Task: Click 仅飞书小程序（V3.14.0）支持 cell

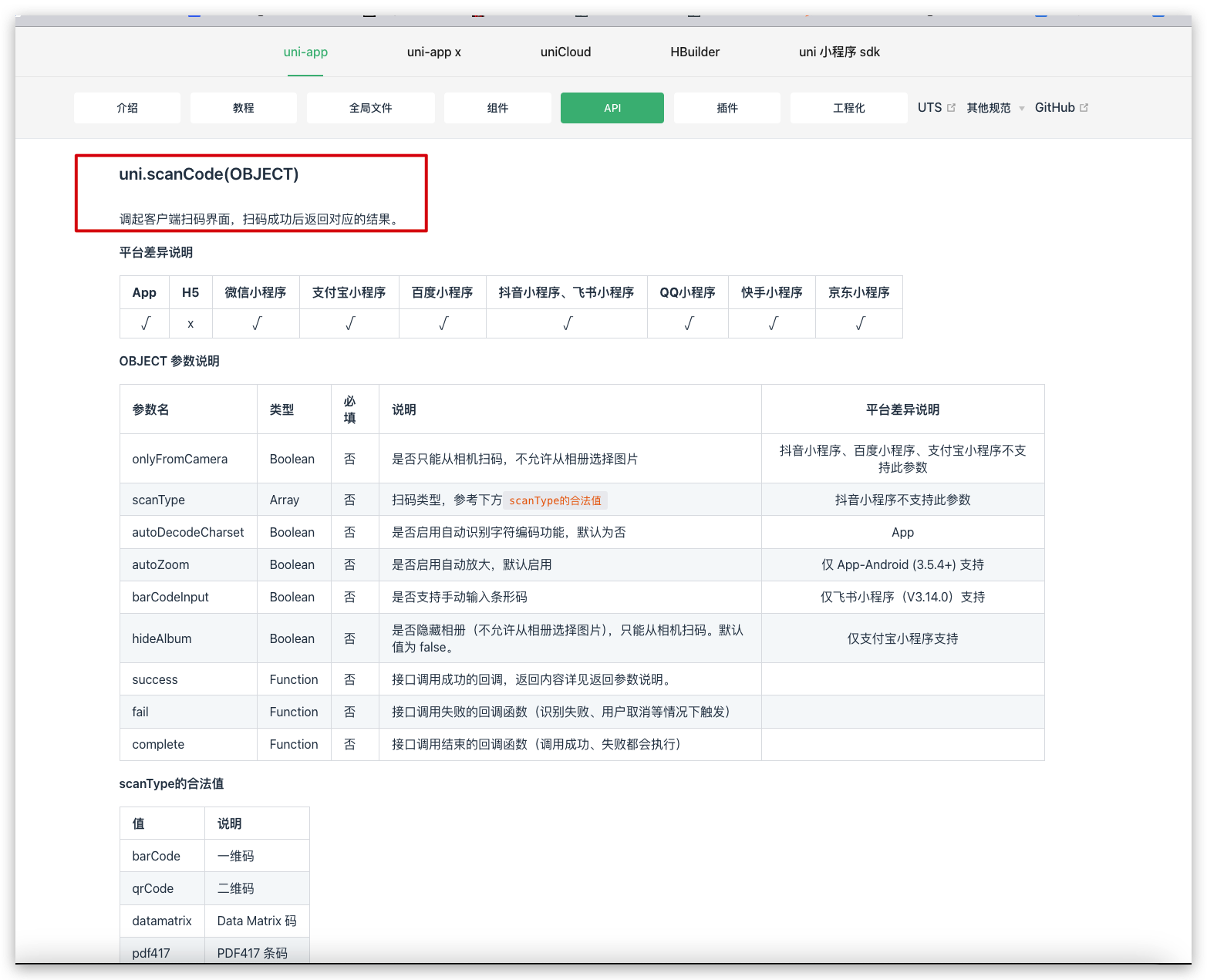Action: click(x=902, y=597)
